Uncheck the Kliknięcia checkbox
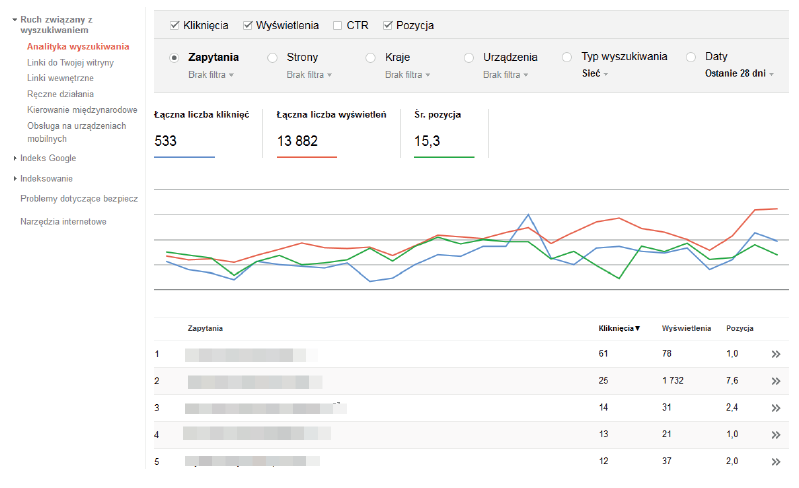The image size is (799, 488). click(176, 25)
